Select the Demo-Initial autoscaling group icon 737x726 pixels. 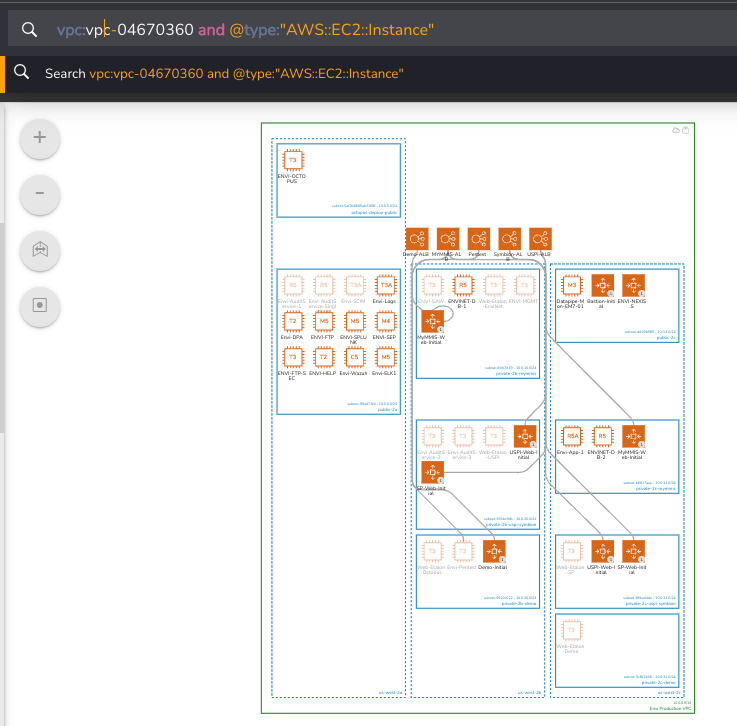pyautogui.click(x=494, y=551)
